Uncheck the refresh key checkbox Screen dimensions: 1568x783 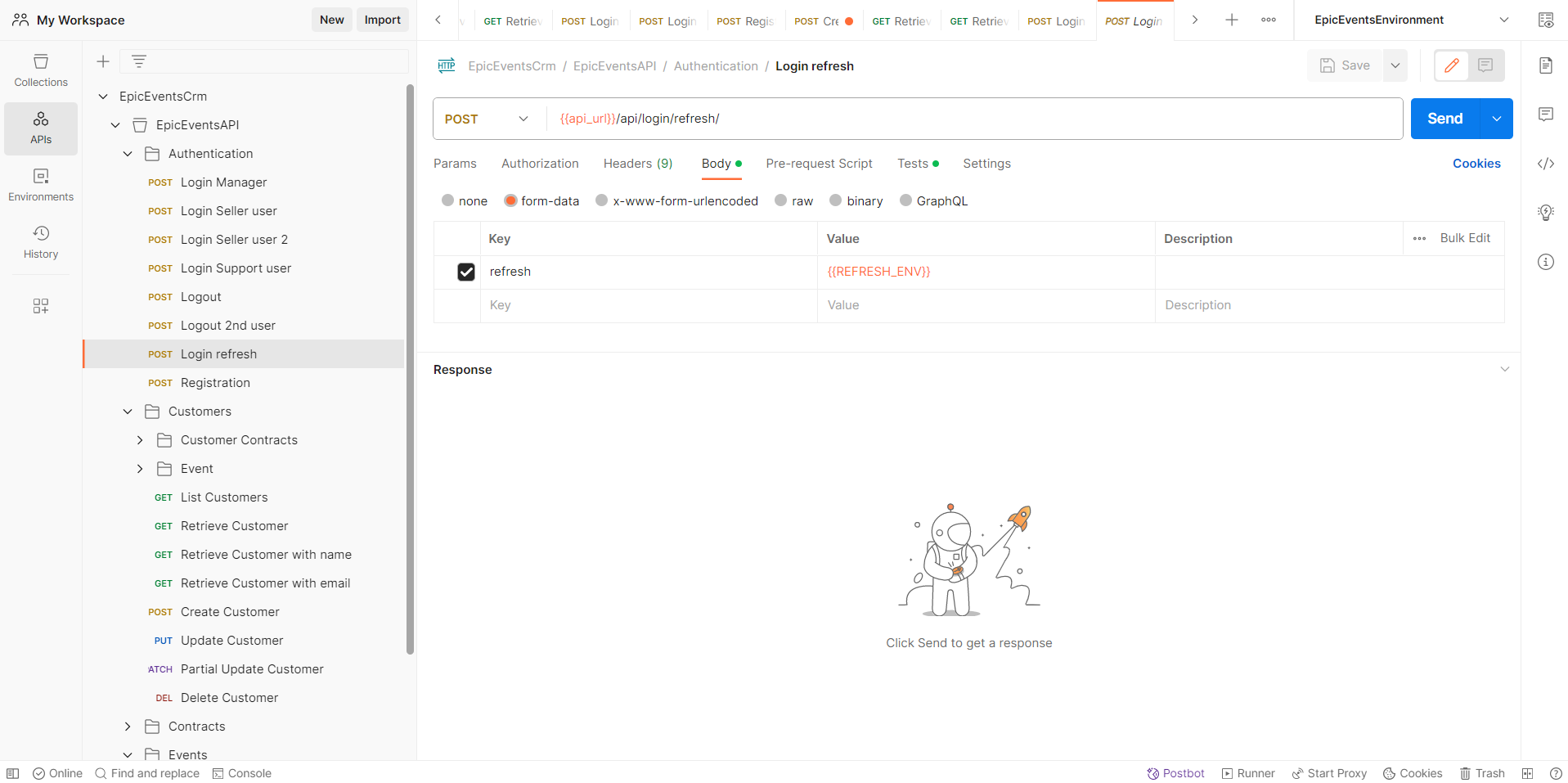point(466,272)
